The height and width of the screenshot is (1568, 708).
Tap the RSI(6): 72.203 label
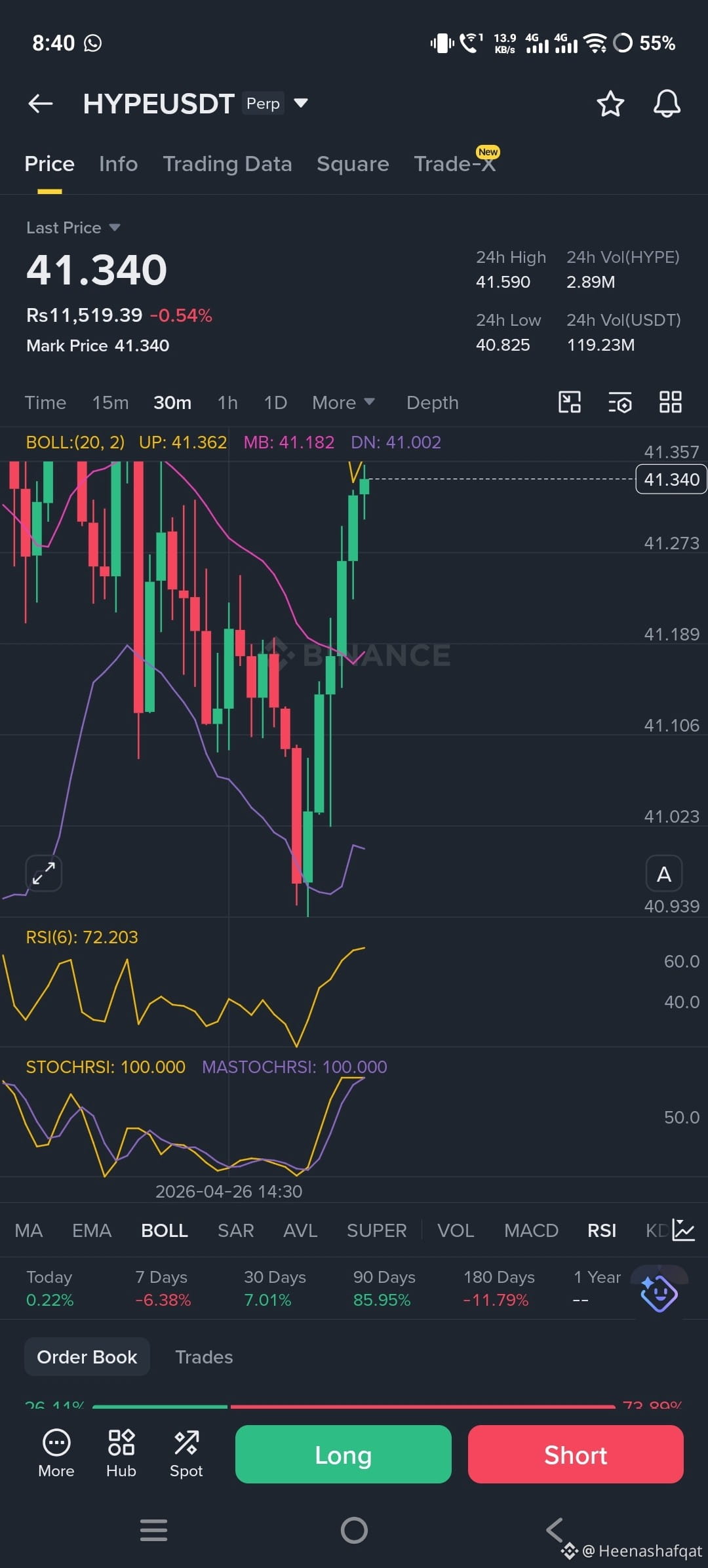[82, 937]
